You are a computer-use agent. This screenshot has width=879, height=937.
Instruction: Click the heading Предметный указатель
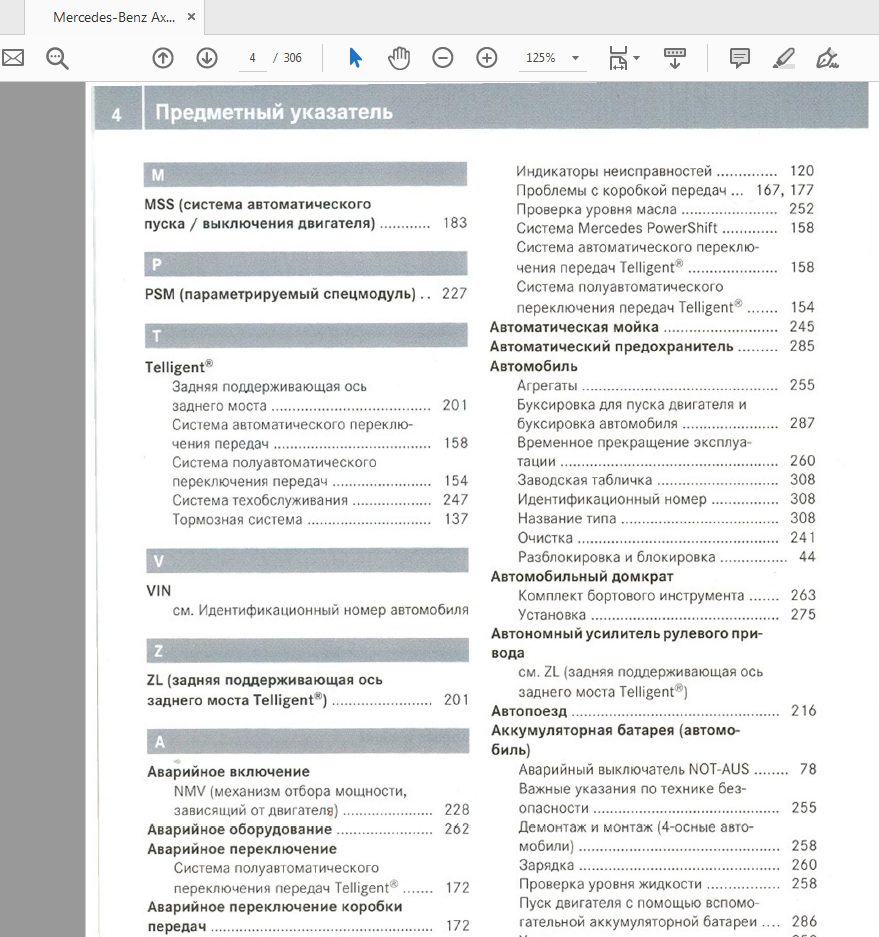[x=274, y=112]
